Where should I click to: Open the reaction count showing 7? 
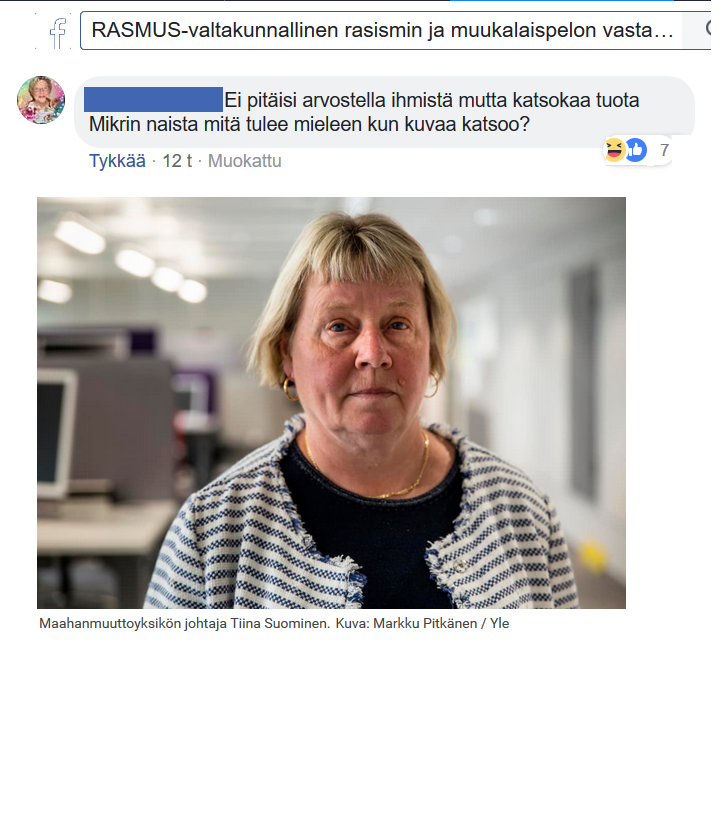pos(665,150)
